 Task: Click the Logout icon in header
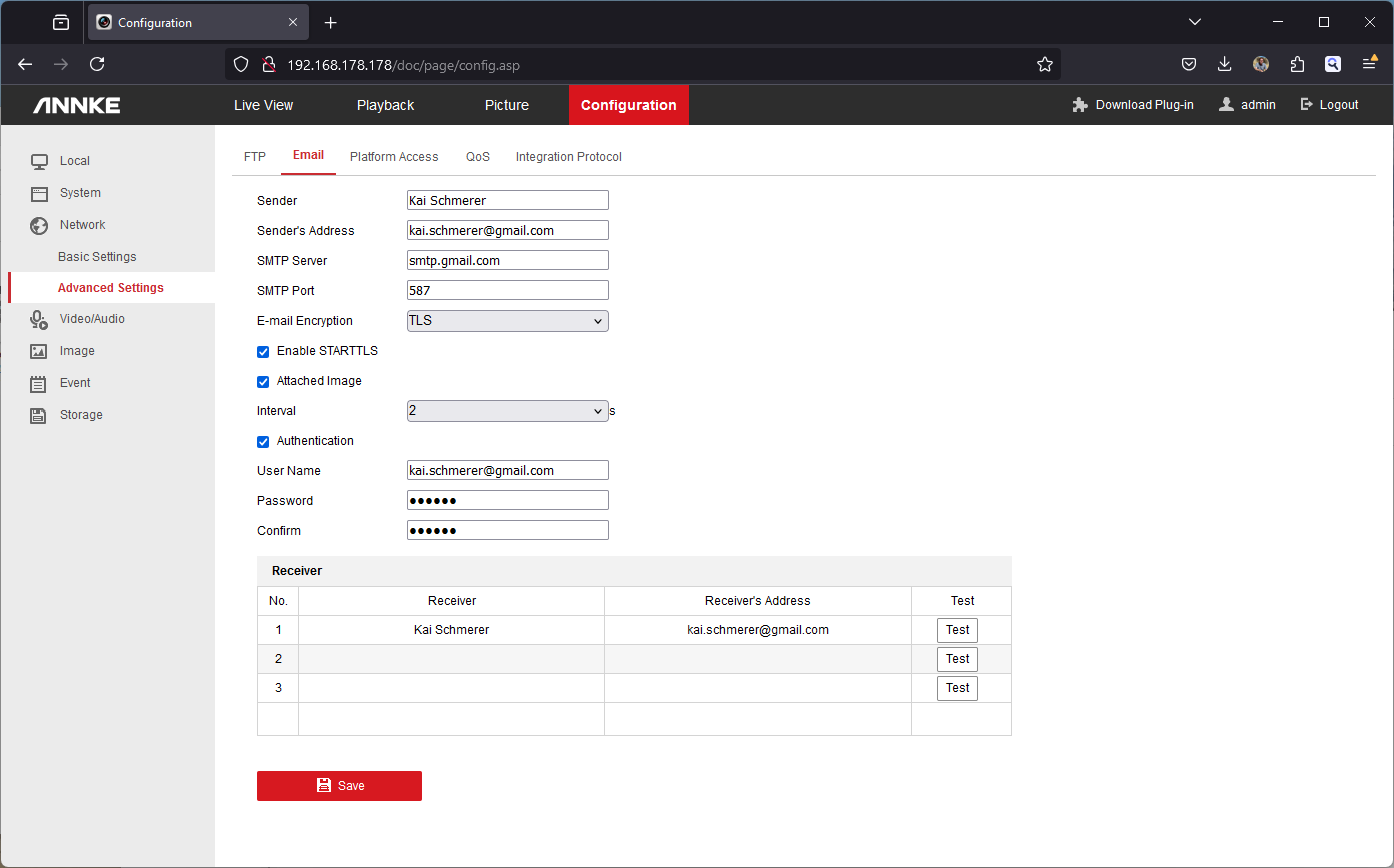[x=1306, y=105]
